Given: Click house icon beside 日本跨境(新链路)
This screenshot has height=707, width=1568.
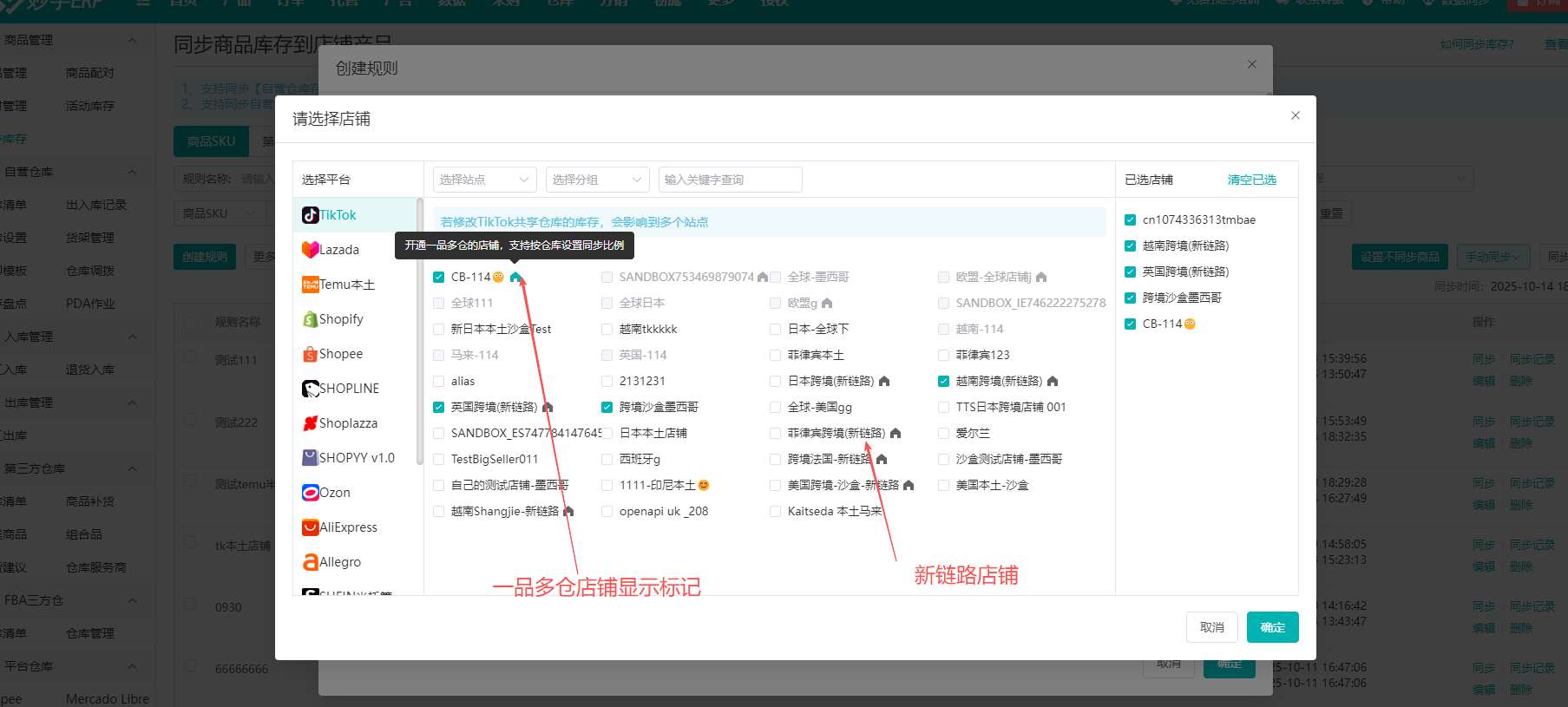Looking at the screenshot, I should 884,381.
